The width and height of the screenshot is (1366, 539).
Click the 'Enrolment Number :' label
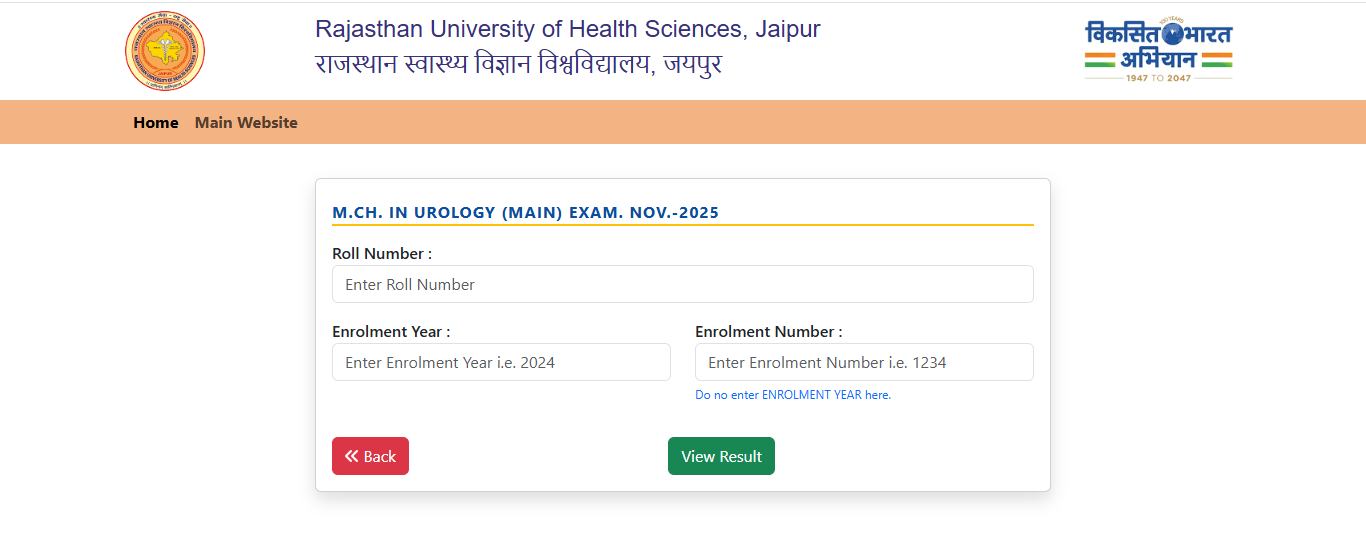tap(769, 332)
